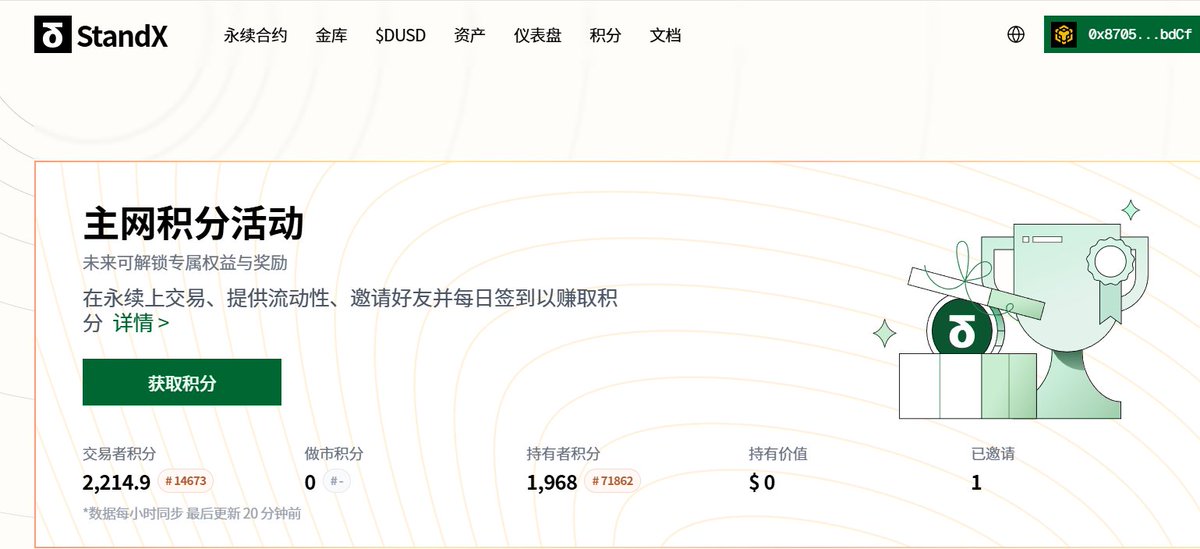The width and height of the screenshot is (1200, 549).
Task: Open the 文档 menu item
Action: tap(665, 35)
